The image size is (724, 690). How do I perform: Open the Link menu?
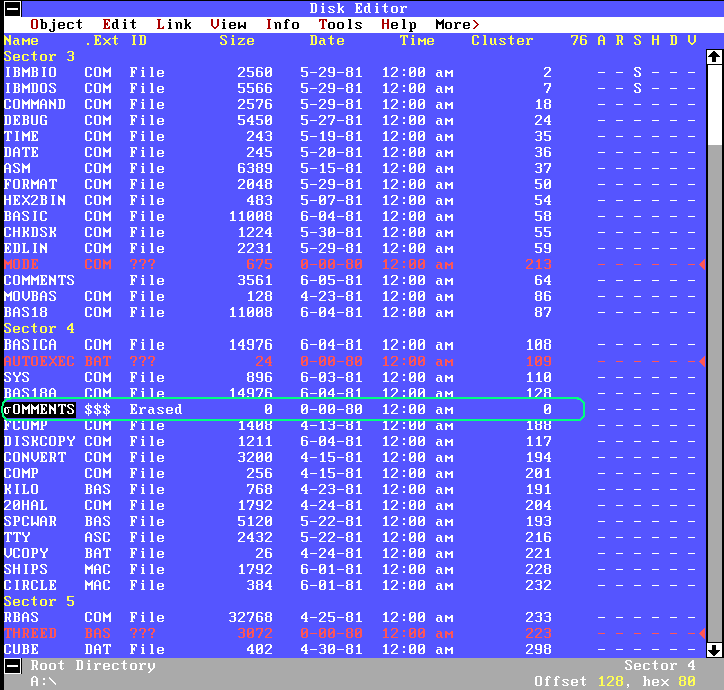tap(174, 24)
